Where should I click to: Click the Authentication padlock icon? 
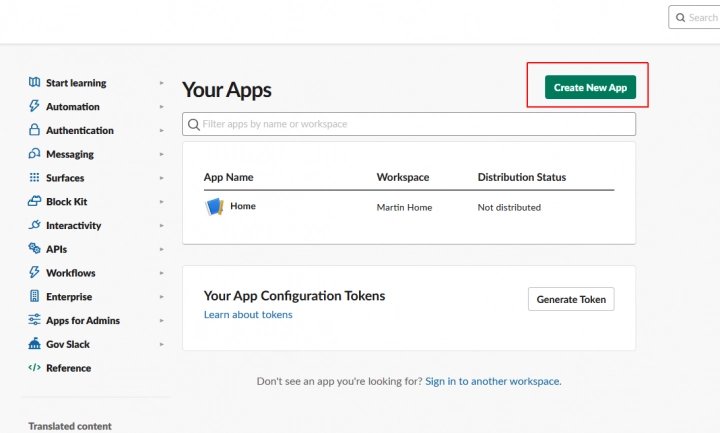(34, 130)
